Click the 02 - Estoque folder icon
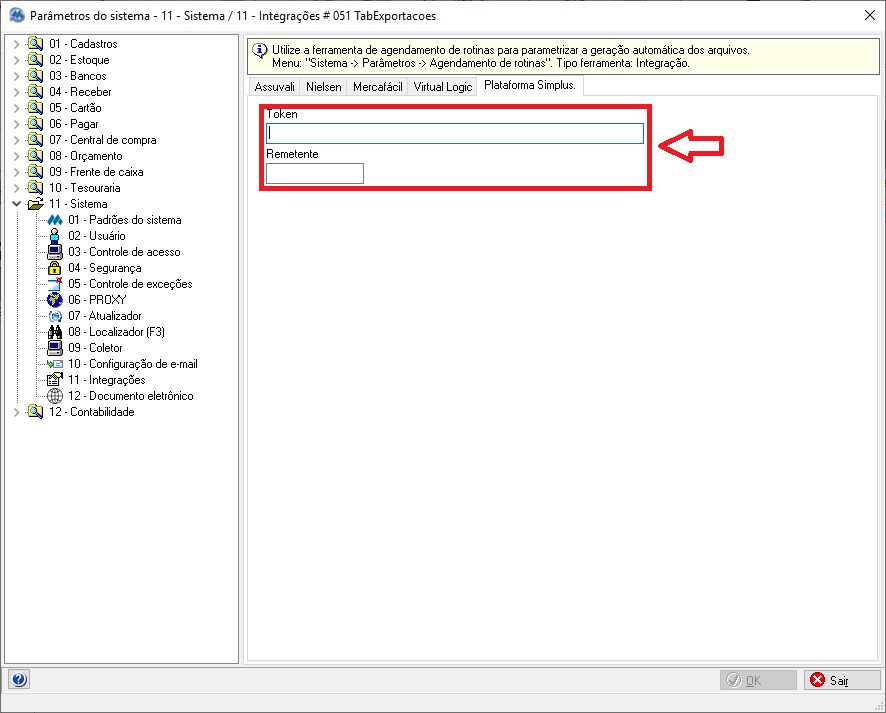This screenshot has height=713, width=886. click(35, 59)
